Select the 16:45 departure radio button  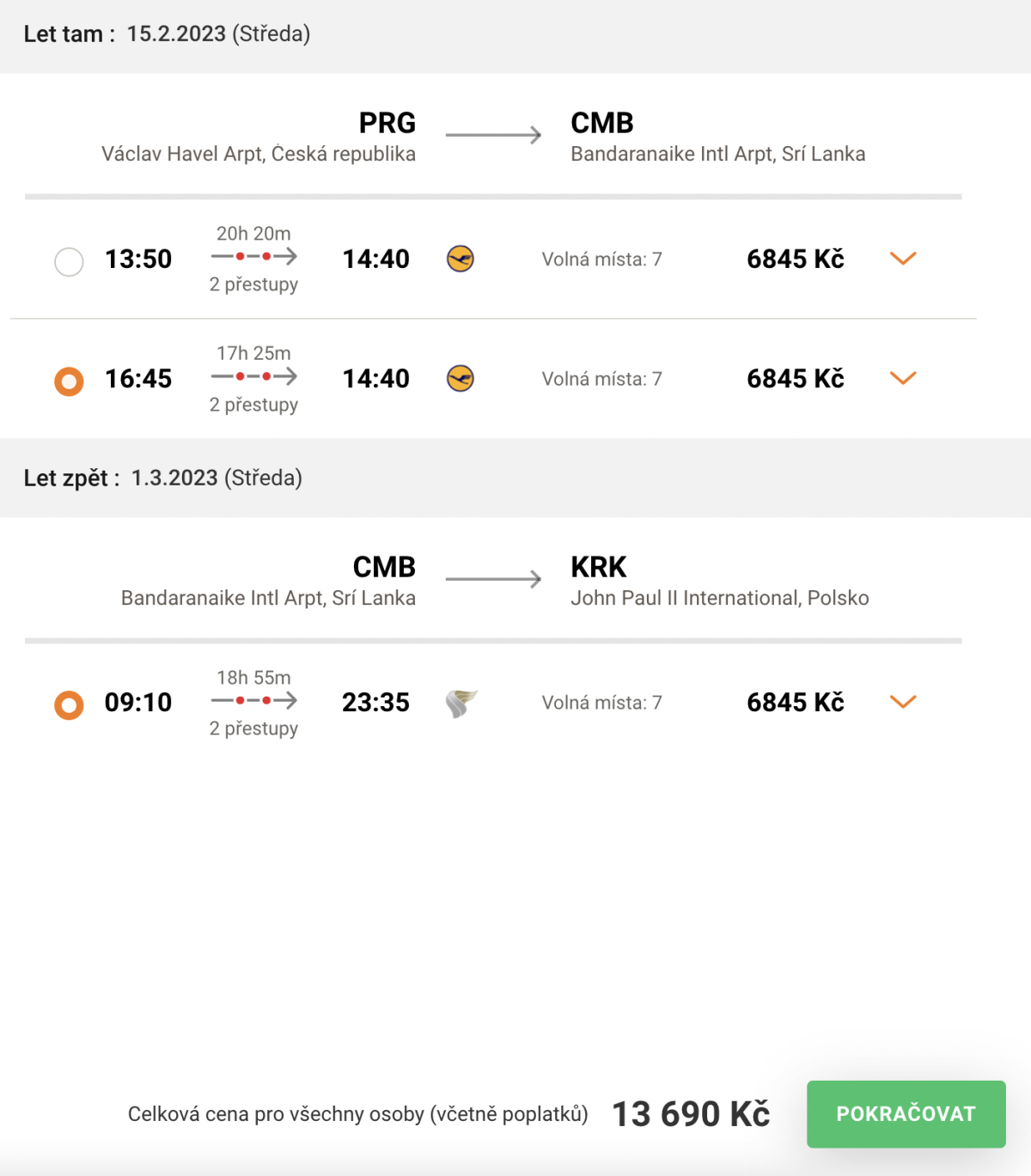tap(69, 381)
